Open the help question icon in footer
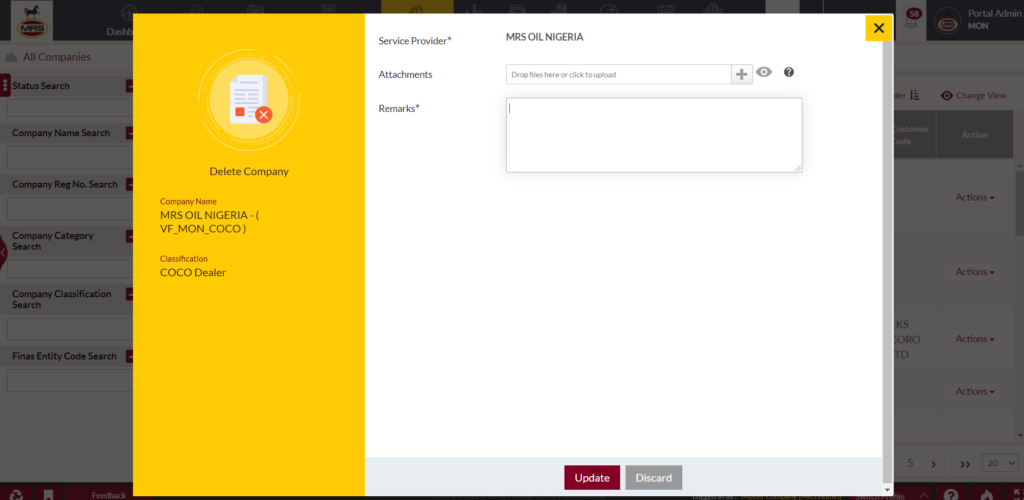Screen dimensions: 1024x500 952,494
